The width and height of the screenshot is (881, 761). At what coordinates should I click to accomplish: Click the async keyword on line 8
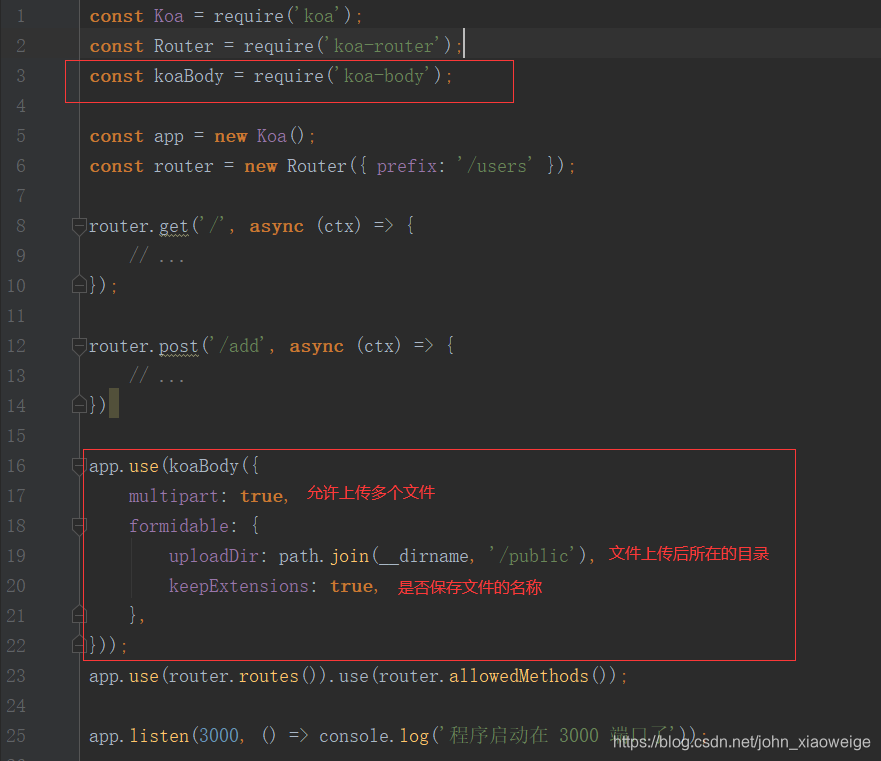pyautogui.click(x=276, y=226)
